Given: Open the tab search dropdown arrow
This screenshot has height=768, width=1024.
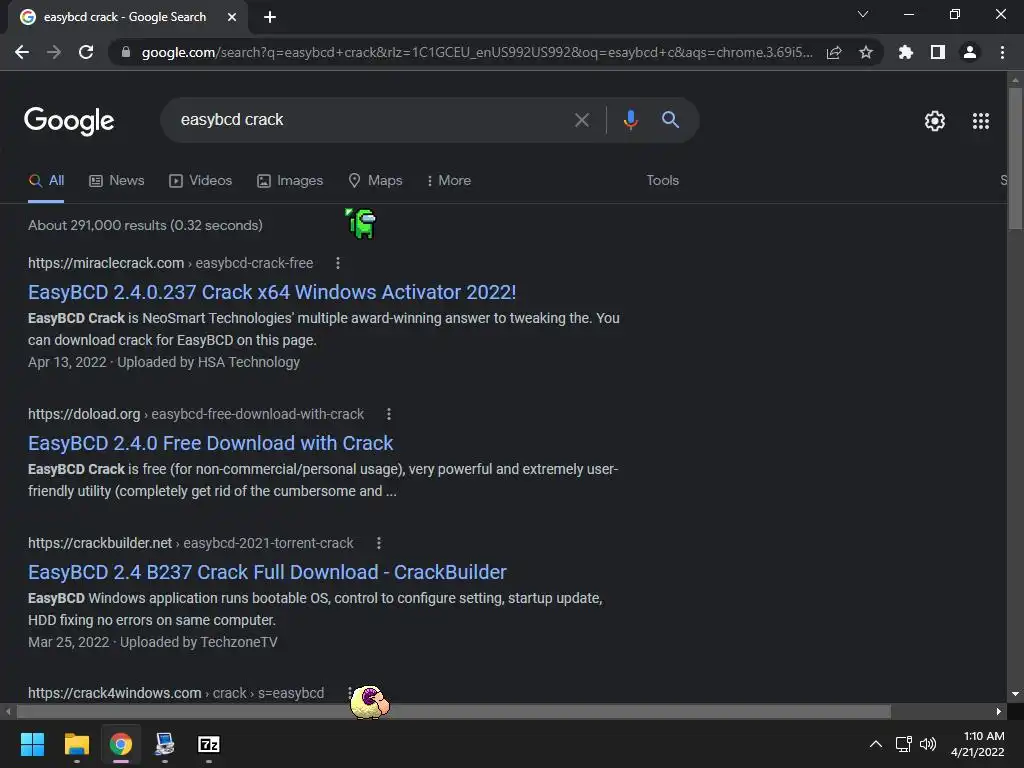Looking at the screenshot, I should pyautogui.click(x=863, y=14).
